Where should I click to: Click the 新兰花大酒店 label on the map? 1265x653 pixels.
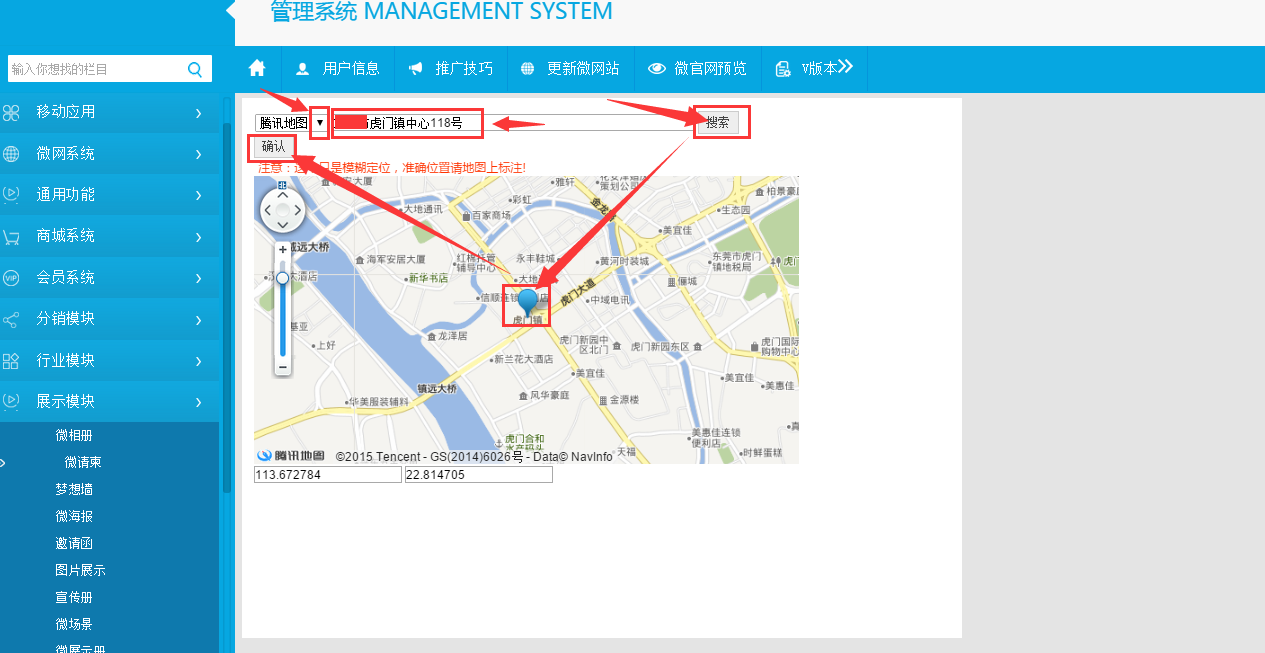point(522,359)
